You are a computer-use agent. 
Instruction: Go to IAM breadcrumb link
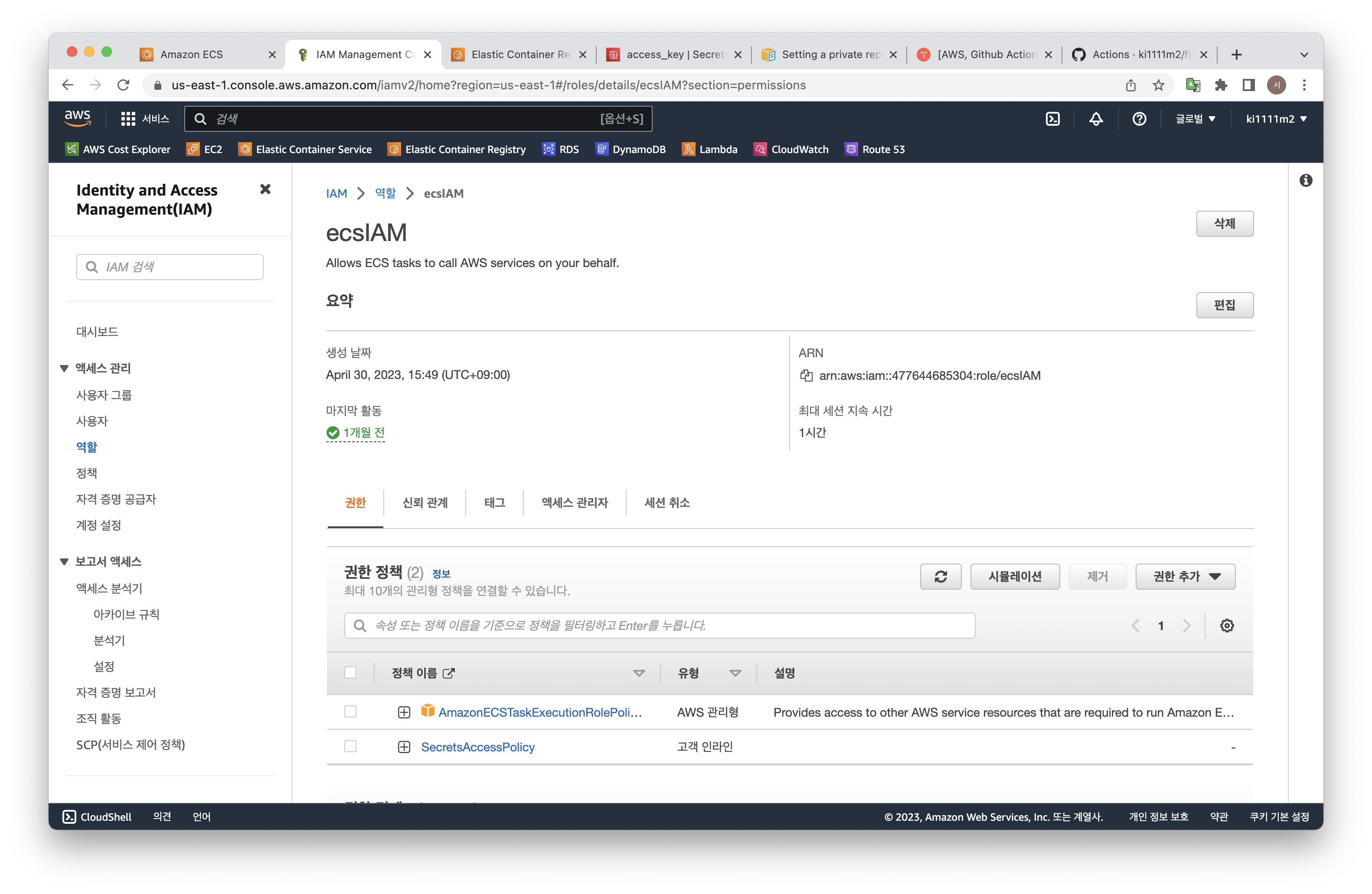336,194
